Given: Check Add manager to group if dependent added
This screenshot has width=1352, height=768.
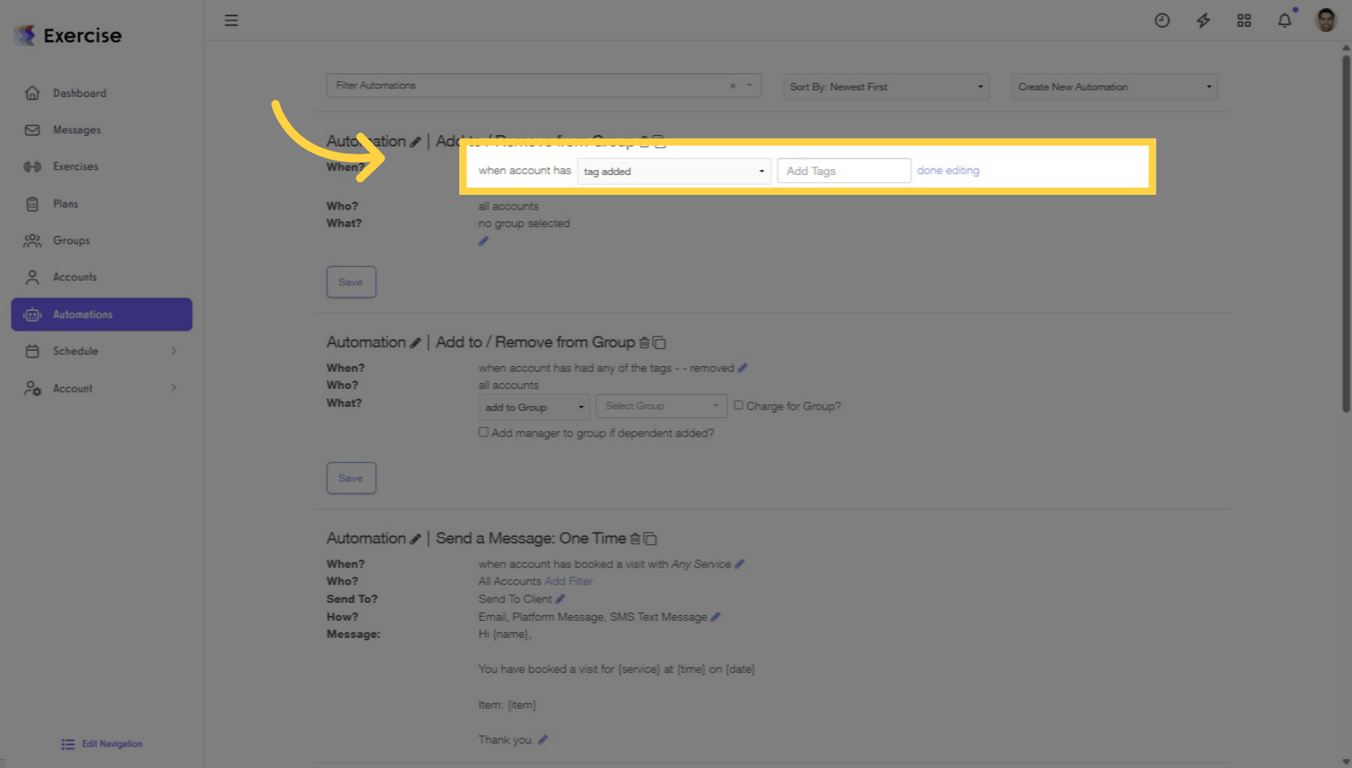Looking at the screenshot, I should point(483,432).
